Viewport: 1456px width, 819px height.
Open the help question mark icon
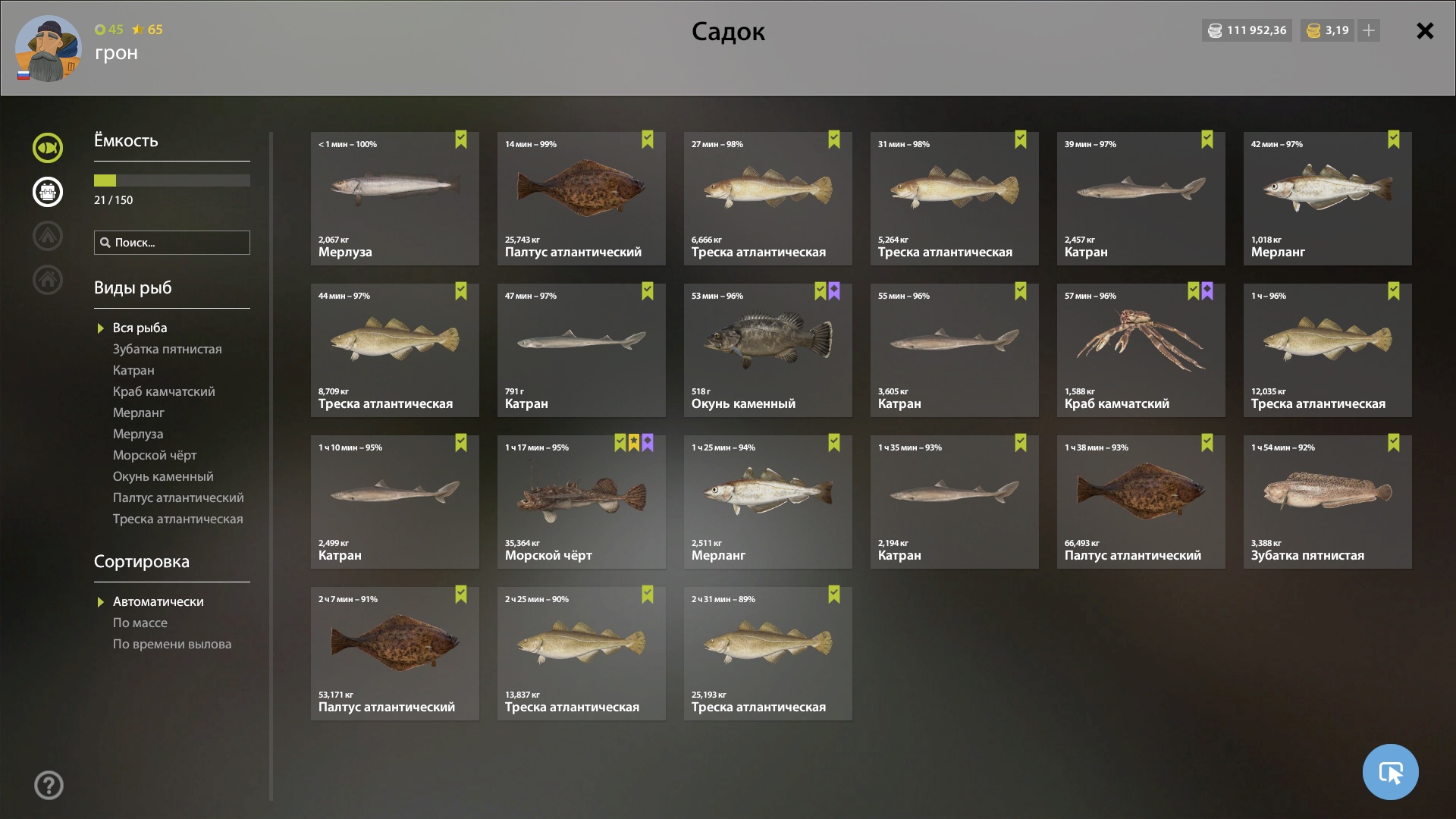tap(49, 785)
